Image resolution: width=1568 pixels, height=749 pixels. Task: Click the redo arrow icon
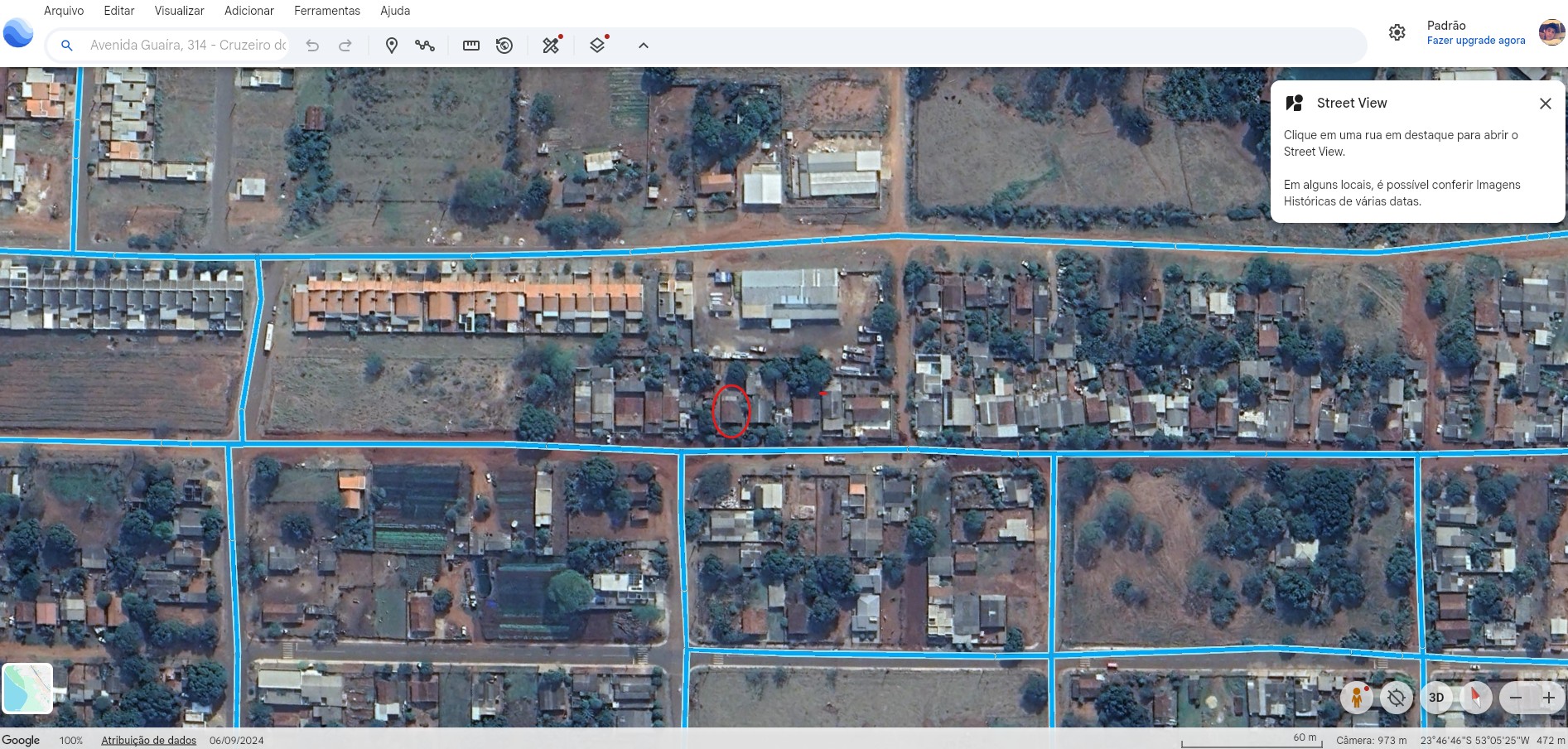345,46
